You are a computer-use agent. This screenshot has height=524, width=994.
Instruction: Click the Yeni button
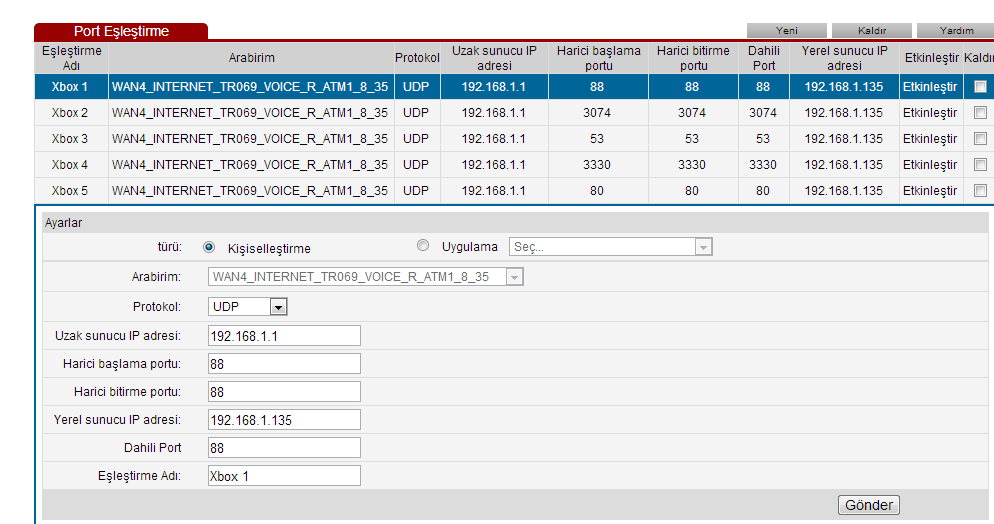pyautogui.click(x=787, y=30)
